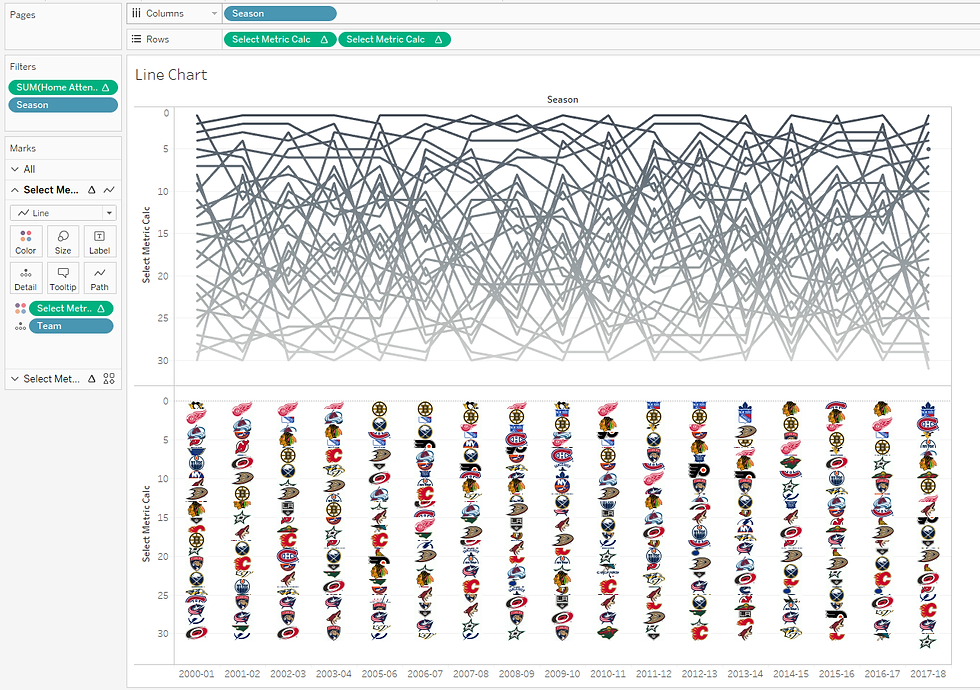
Task: Click color icon beside Select Metr.. pill
Action: click(x=20, y=308)
